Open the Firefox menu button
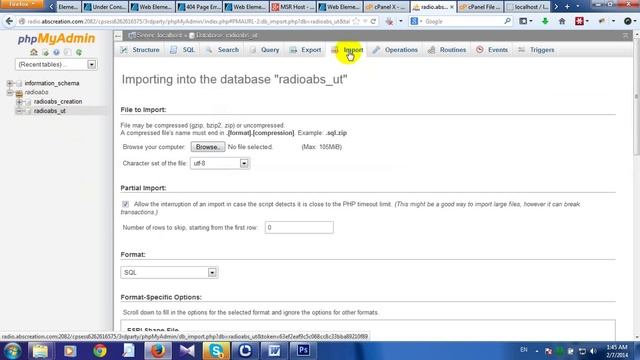The width and height of the screenshot is (640, 360). 21,4
